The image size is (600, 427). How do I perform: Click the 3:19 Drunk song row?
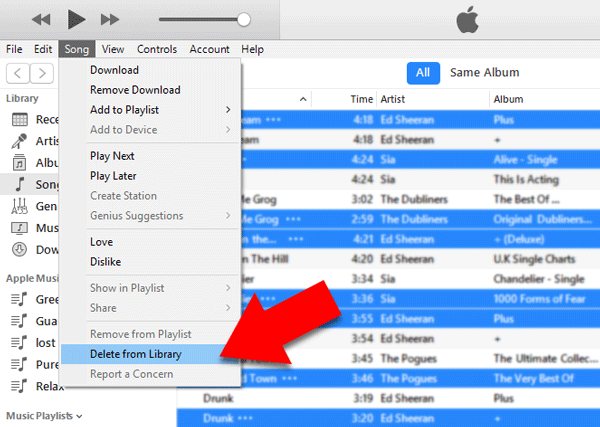click(388, 398)
